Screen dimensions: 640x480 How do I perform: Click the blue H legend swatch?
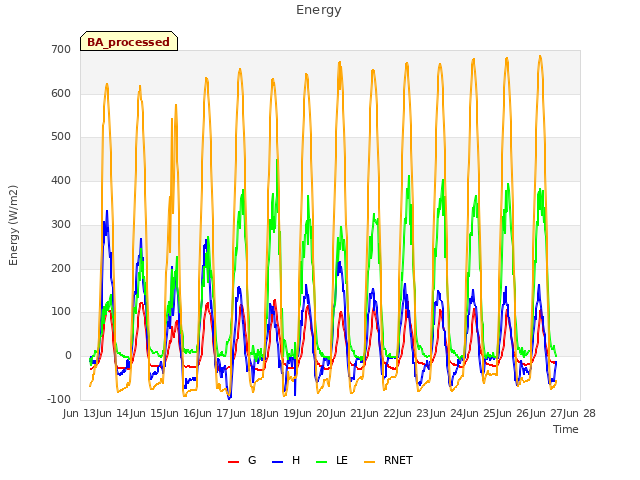click(x=278, y=462)
